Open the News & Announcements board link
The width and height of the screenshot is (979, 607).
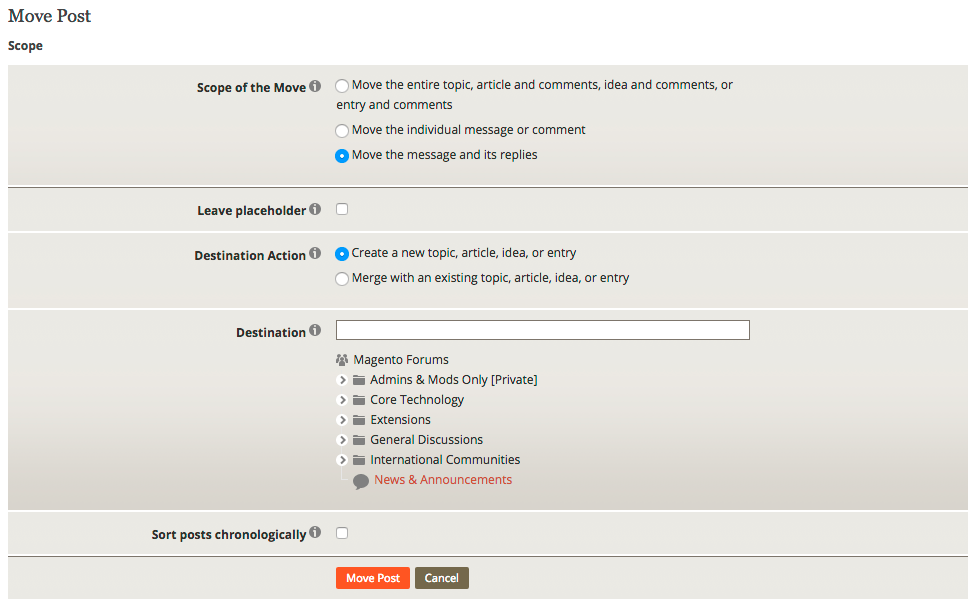(443, 480)
